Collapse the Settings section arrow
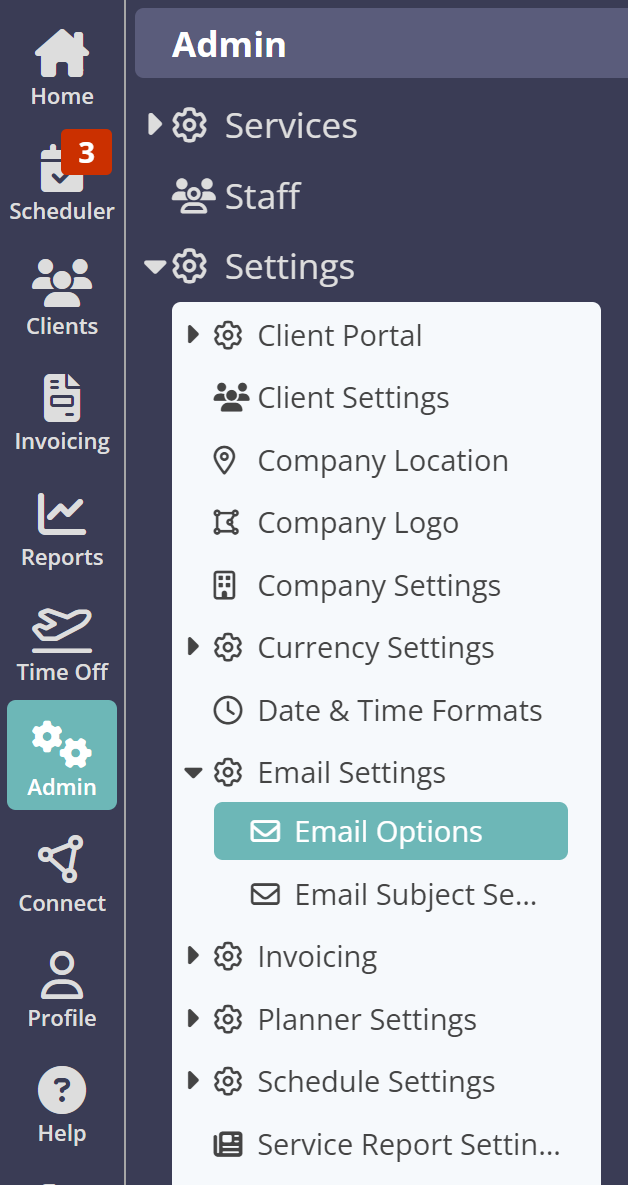This screenshot has width=628, height=1185. tap(155, 266)
